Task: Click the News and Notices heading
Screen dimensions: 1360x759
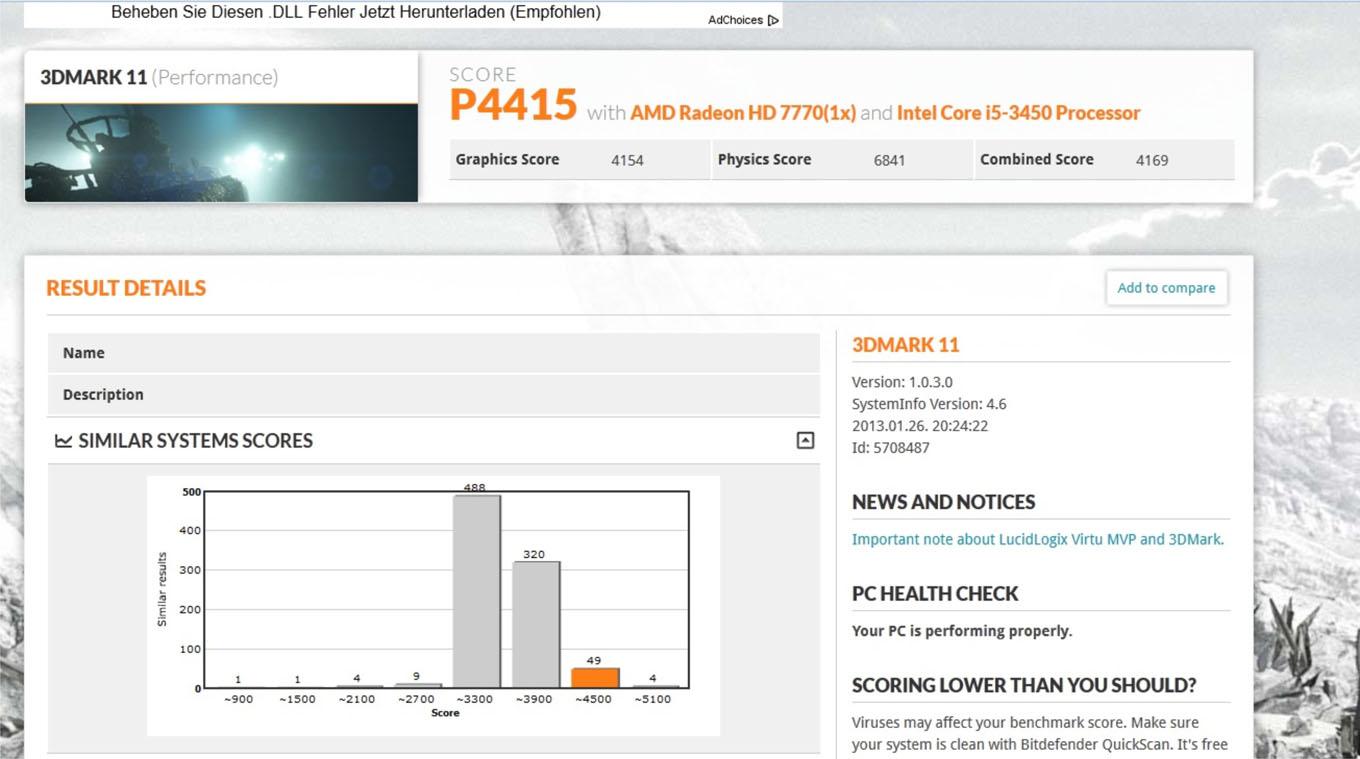Action: coord(943,502)
